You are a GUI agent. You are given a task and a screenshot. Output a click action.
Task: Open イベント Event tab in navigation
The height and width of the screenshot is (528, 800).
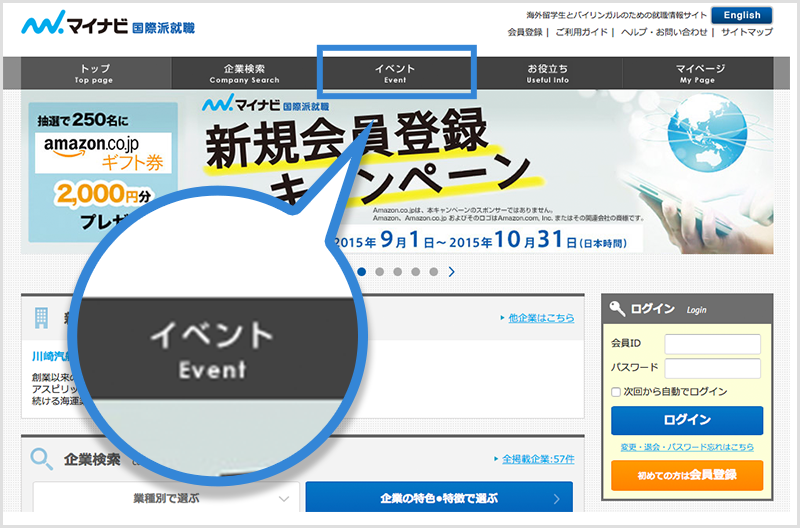pyautogui.click(x=395, y=73)
